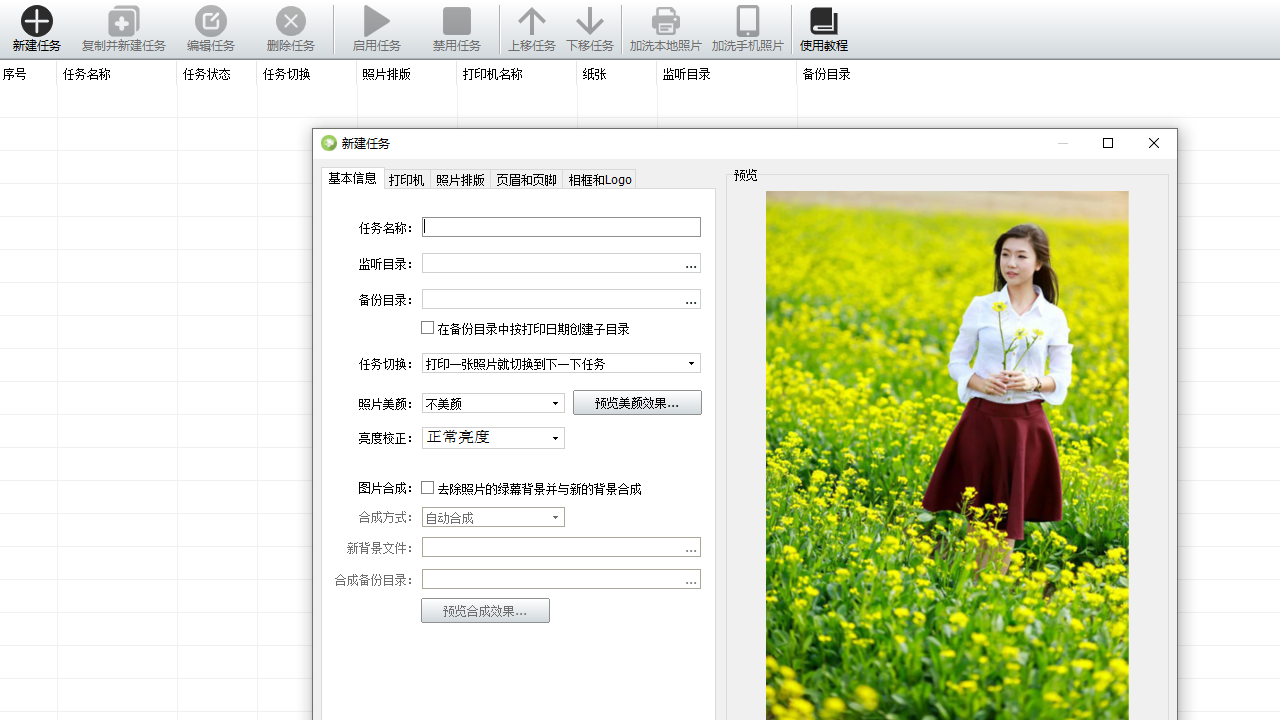Click the 启用任务 play icon
Viewport: 1280px width, 720px height.
(377, 21)
